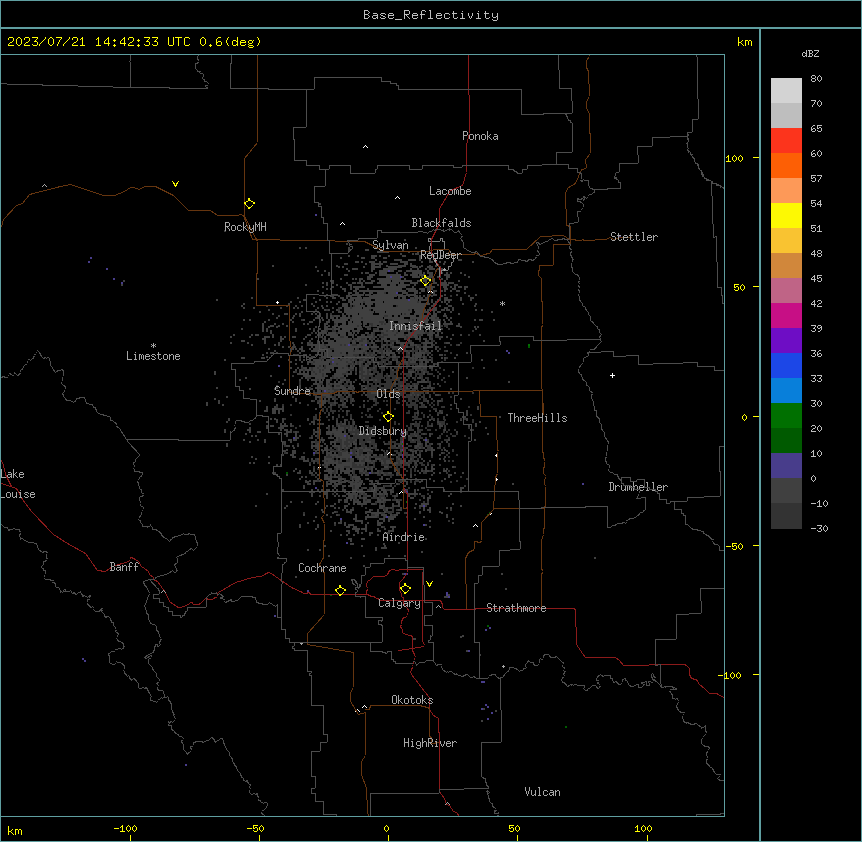Image resolution: width=862 pixels, height=842 pixels.
Task: Click the Vulcan label
Action: point(543,792)
